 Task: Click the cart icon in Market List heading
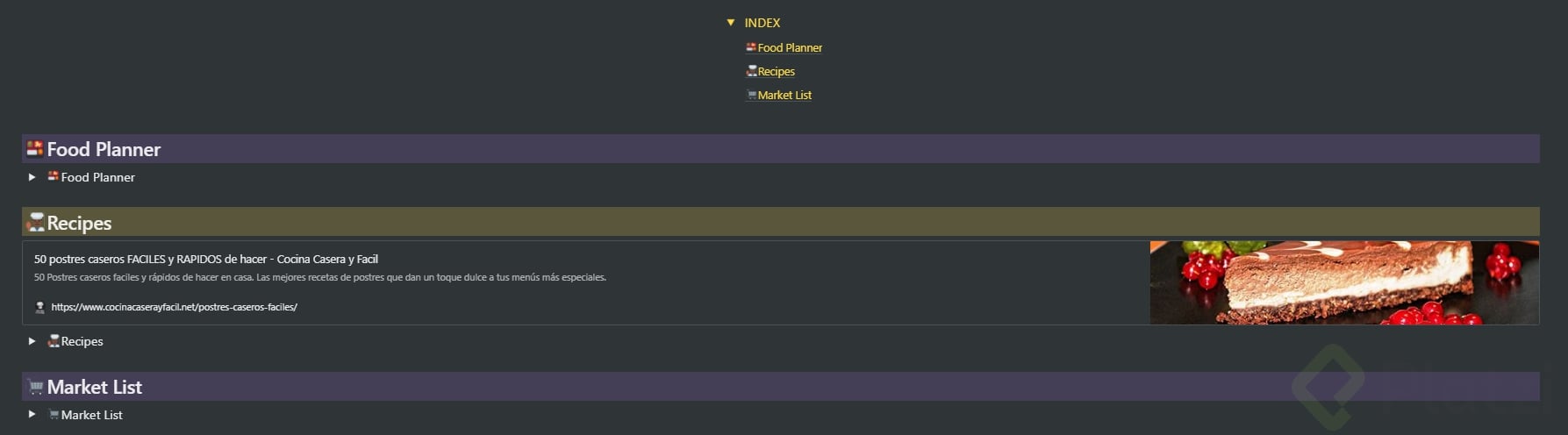pos(35,387)
